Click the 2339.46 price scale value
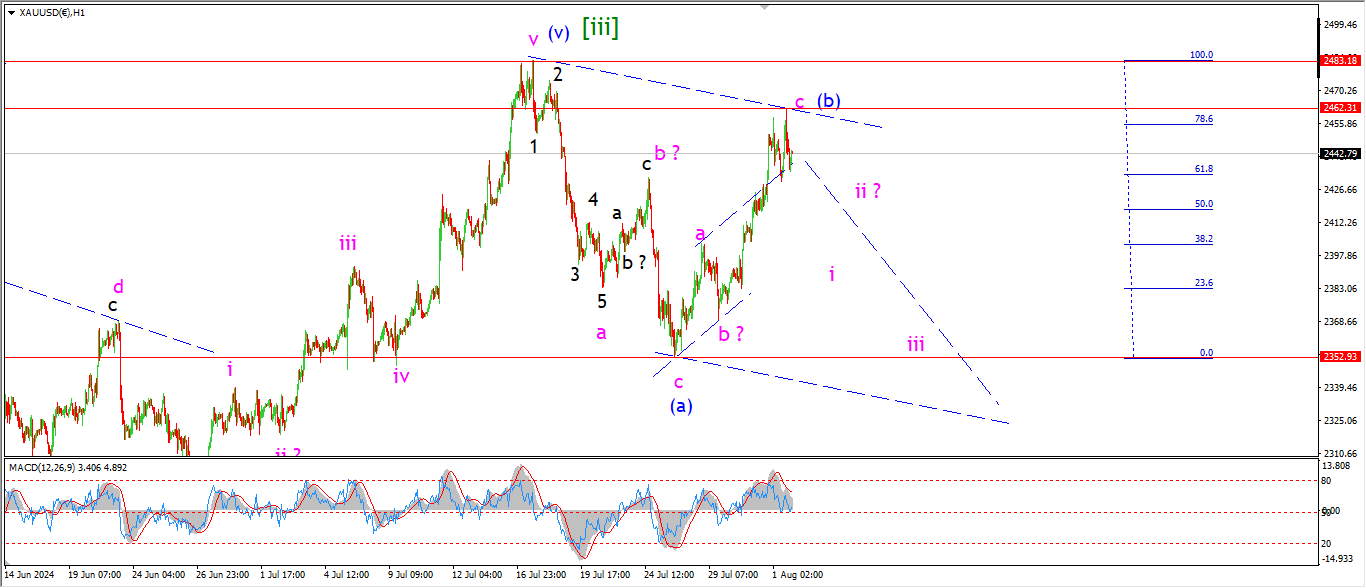The width and height of the screenshot is (1366, 588). [1339, 388]
